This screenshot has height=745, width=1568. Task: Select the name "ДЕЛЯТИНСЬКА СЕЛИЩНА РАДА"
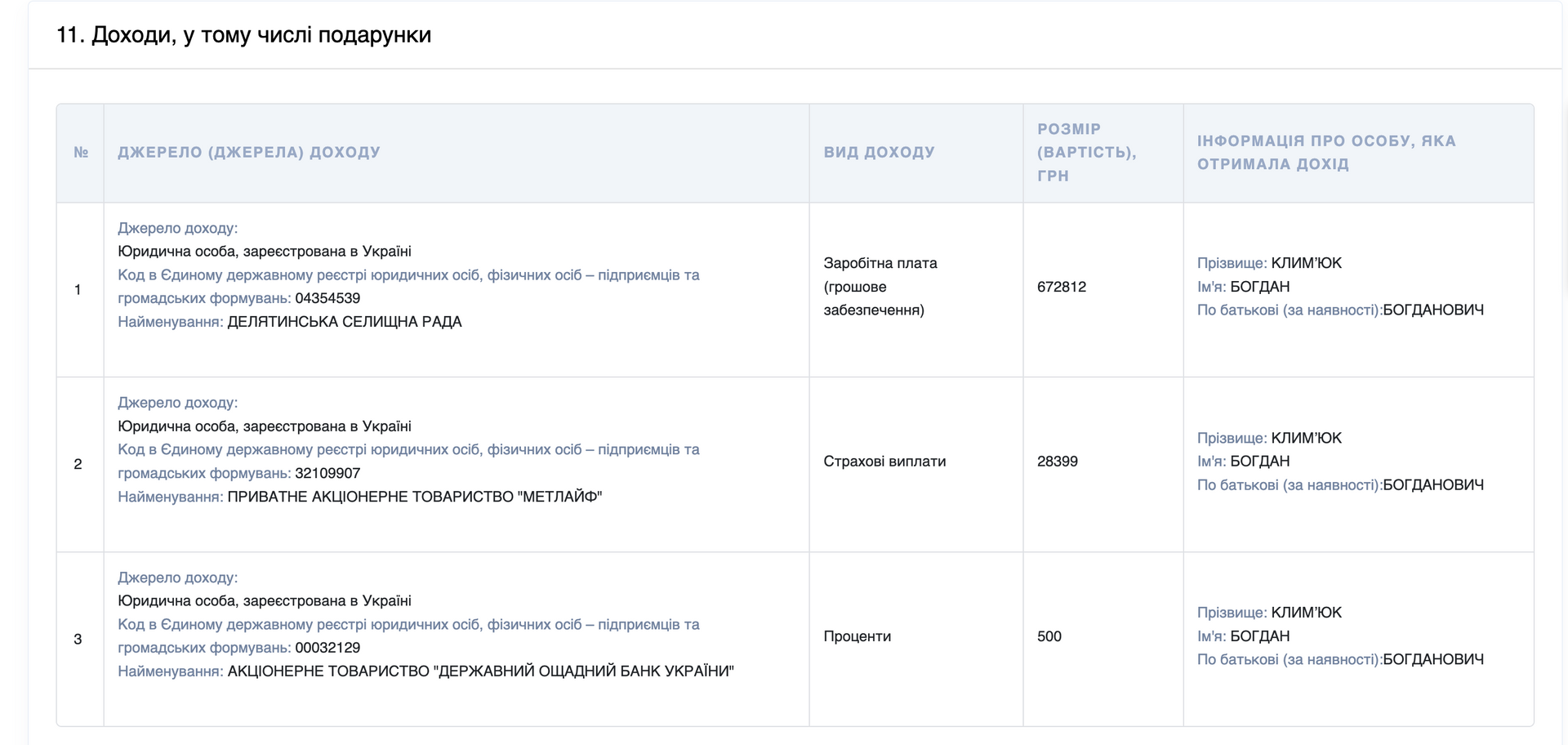(344, 322)
